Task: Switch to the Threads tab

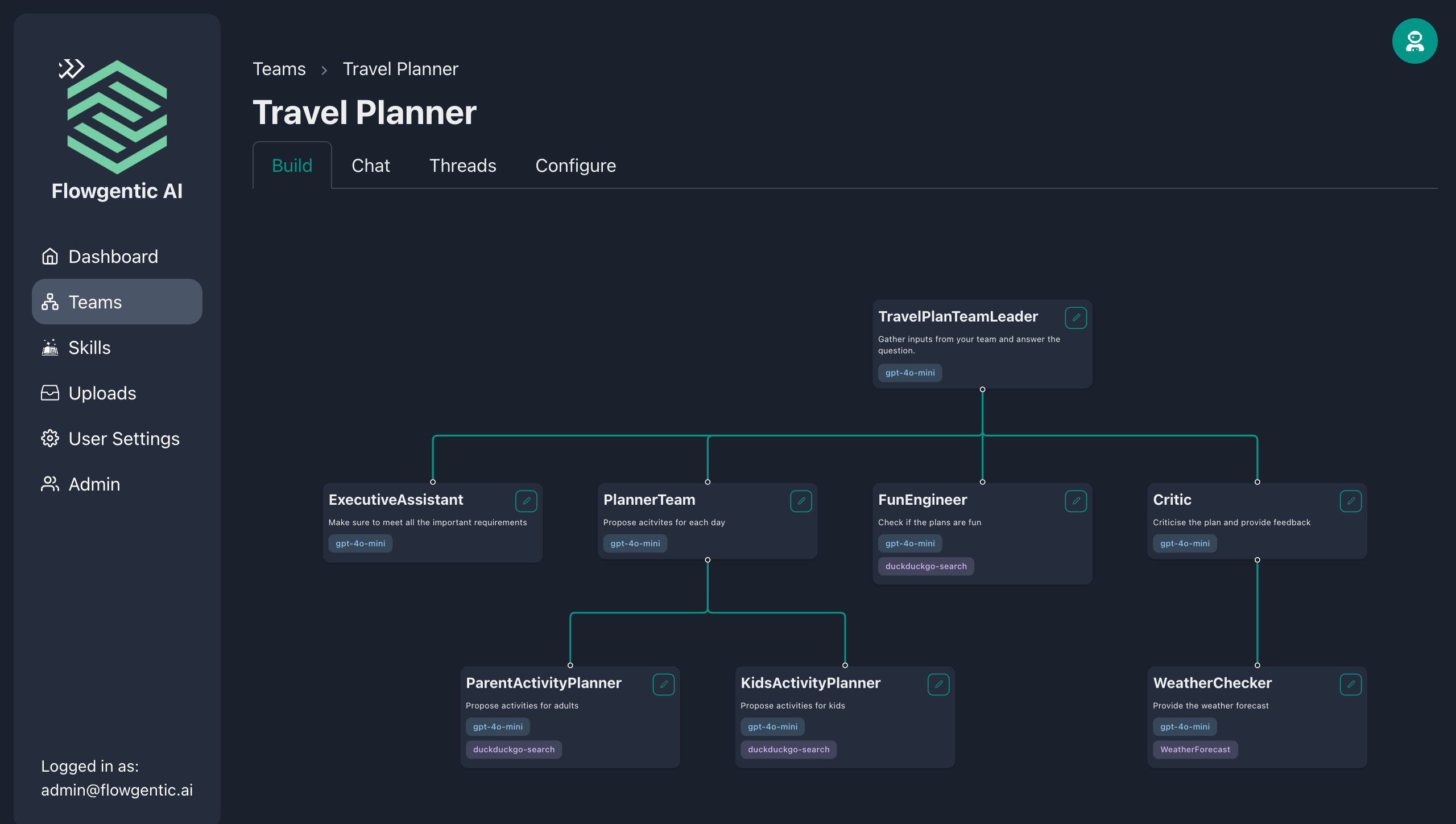Action: pos(463,166)
